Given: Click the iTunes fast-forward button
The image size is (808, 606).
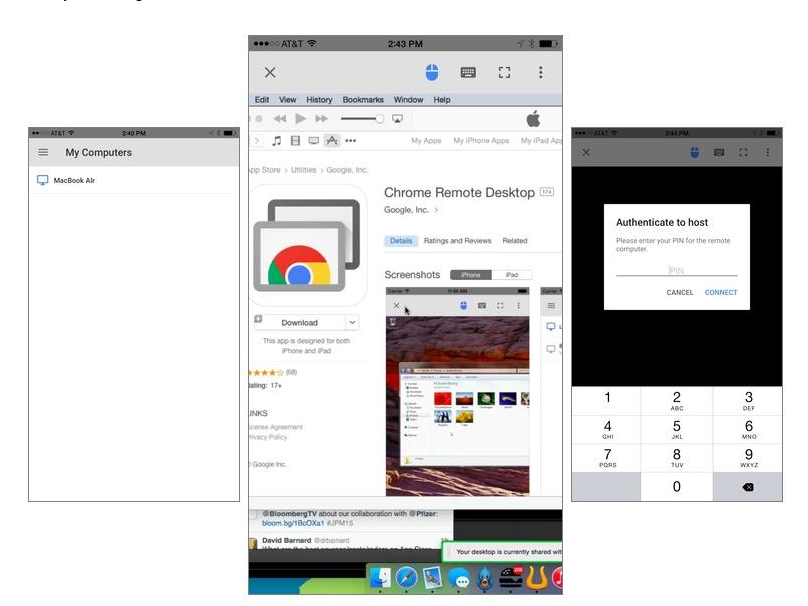Looking at the screenshot, I should [x=322, y=119].
